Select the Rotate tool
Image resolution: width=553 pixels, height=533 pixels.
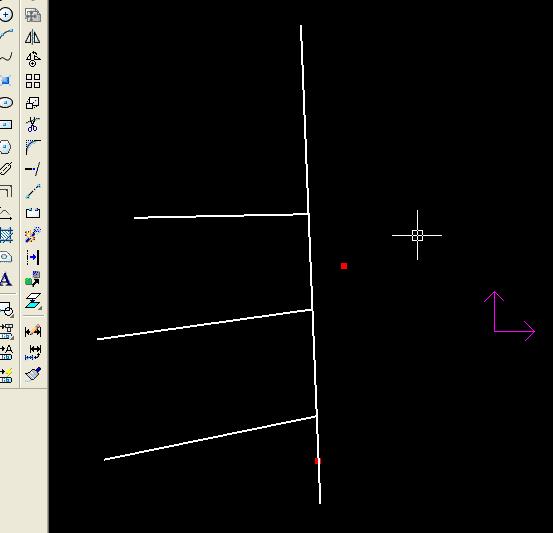click(x=33, y=59)
